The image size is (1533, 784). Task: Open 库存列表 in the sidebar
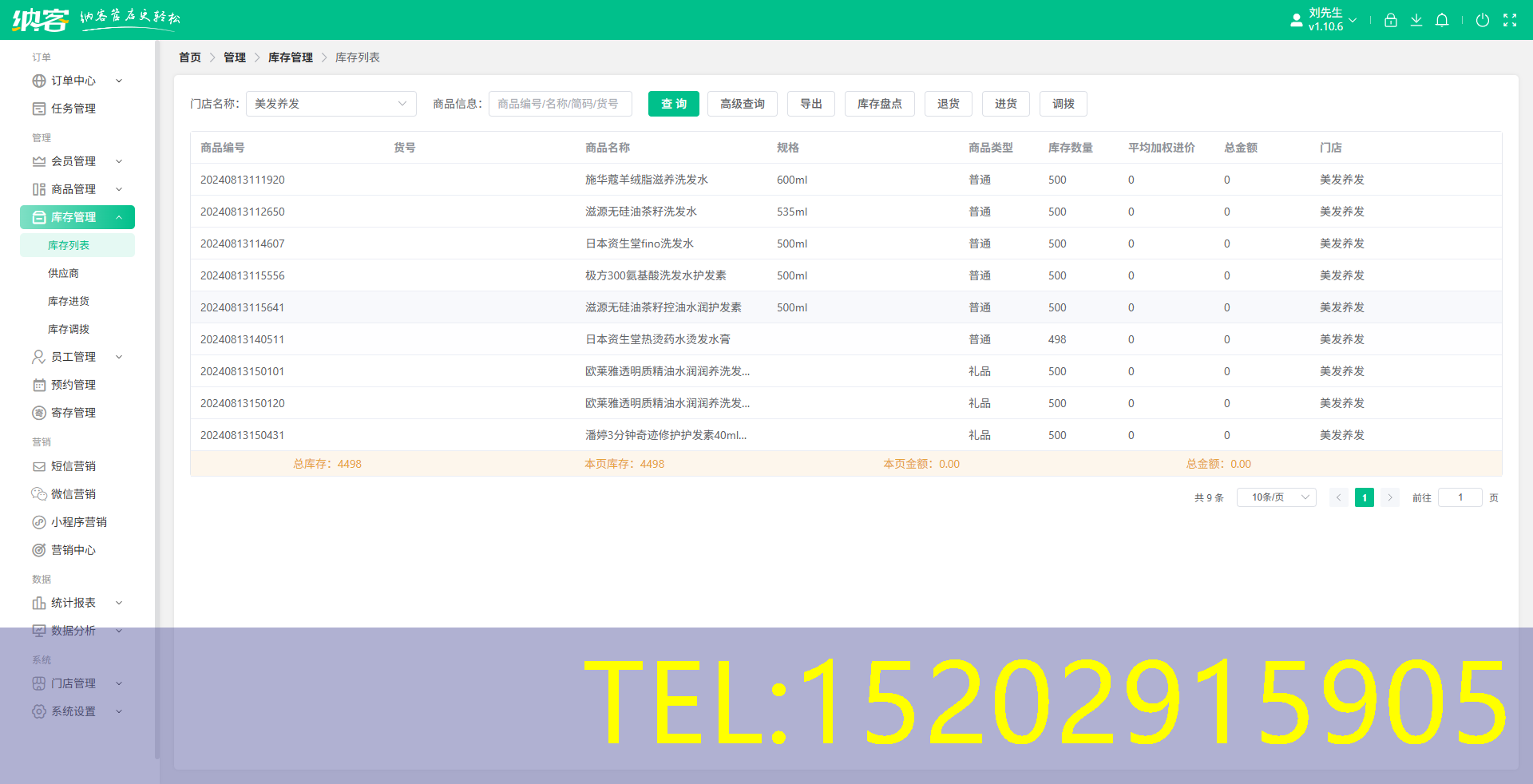(x=77, y=245)
